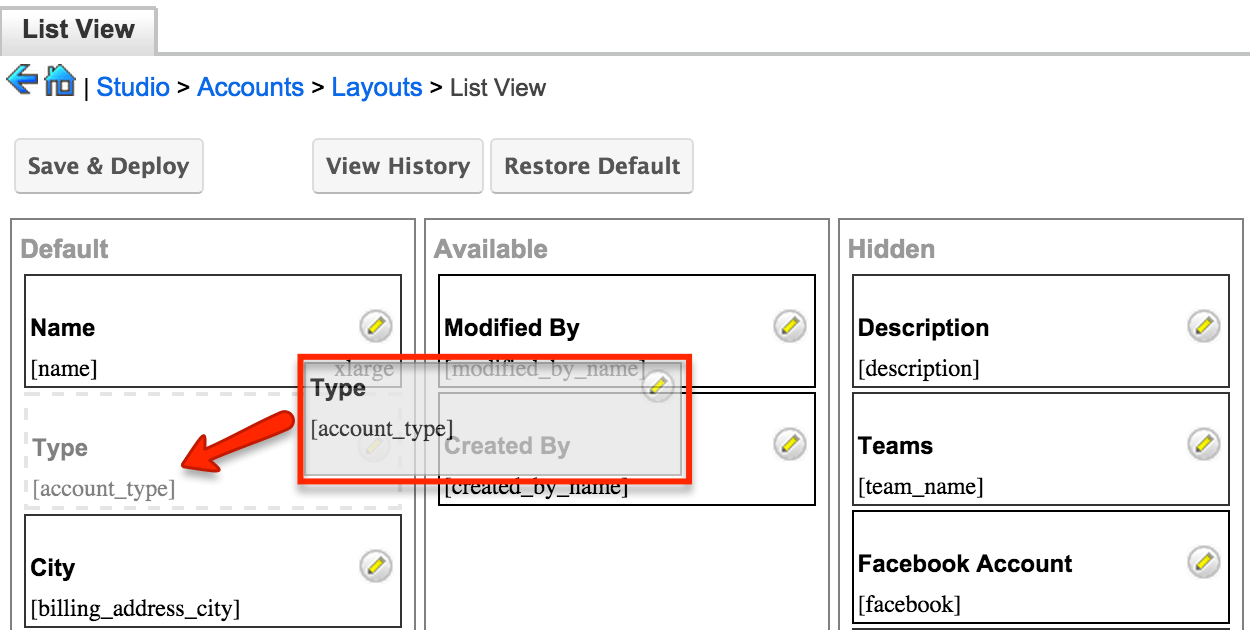Go to Studio home icon
1250x630 pixels.
pos(60,80)
